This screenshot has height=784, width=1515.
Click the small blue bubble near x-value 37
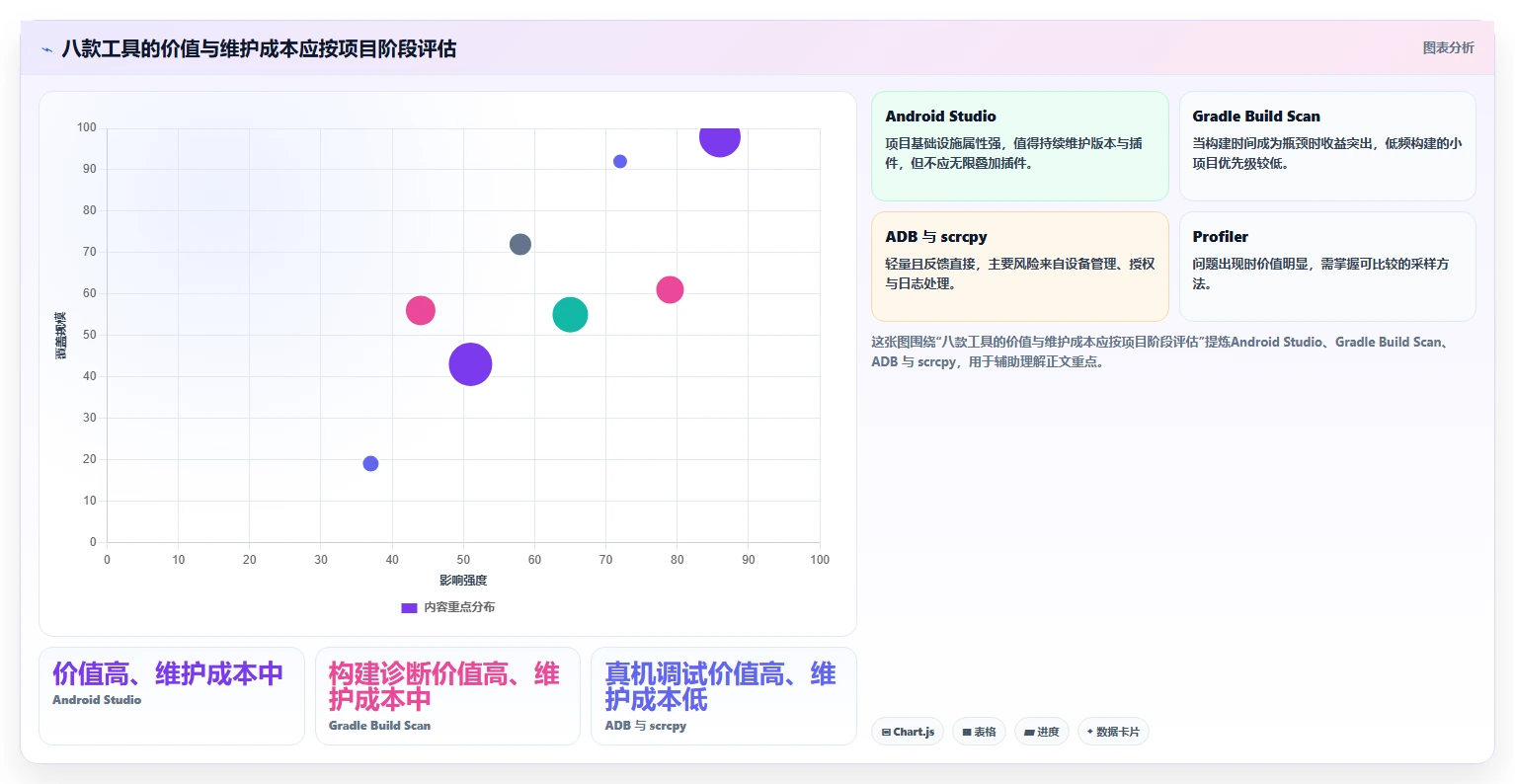tap(370, 464)
